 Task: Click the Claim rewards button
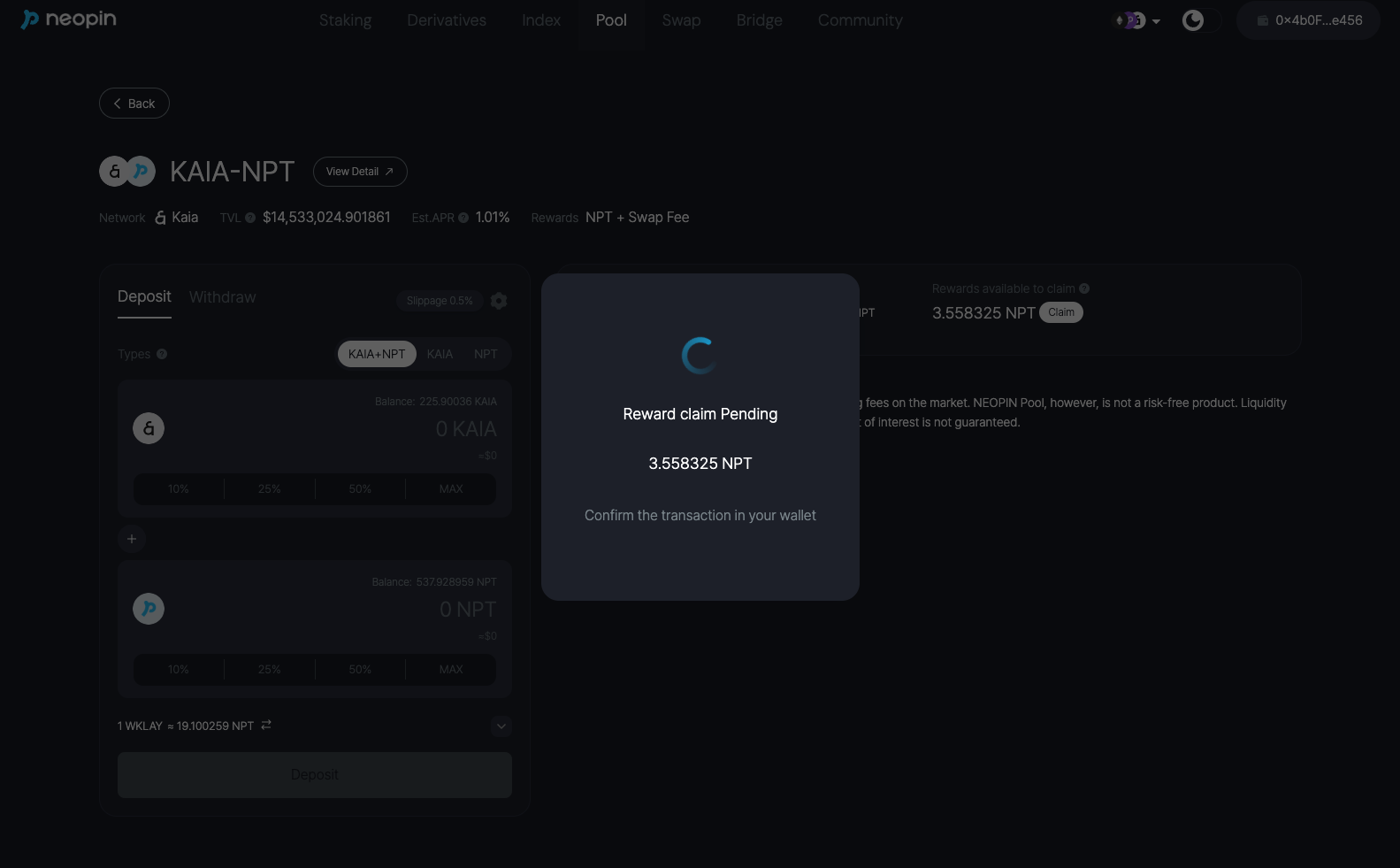point(1060,312)
